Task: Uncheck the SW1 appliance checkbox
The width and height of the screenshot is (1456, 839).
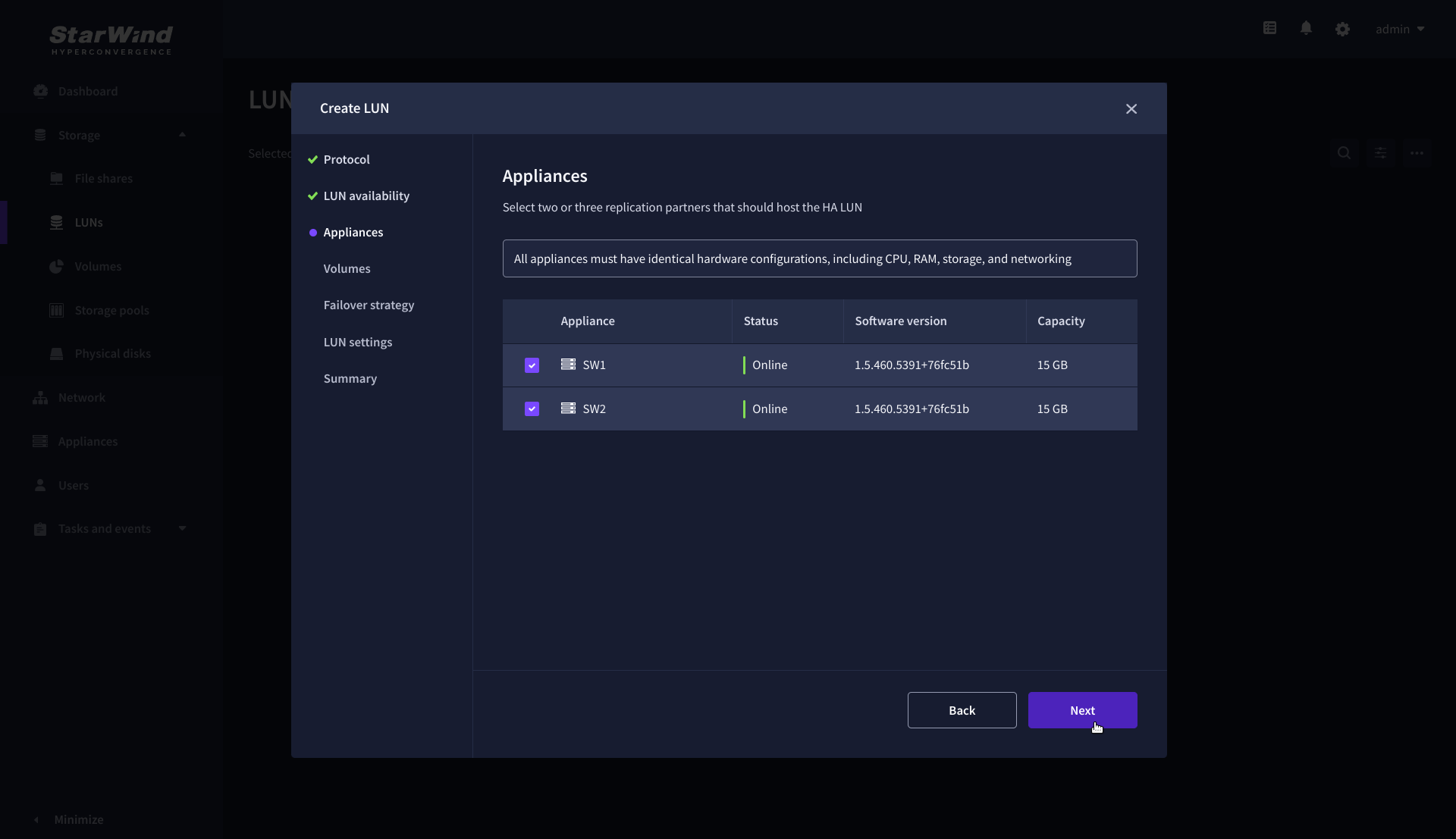Action: (x=532, y=365)
